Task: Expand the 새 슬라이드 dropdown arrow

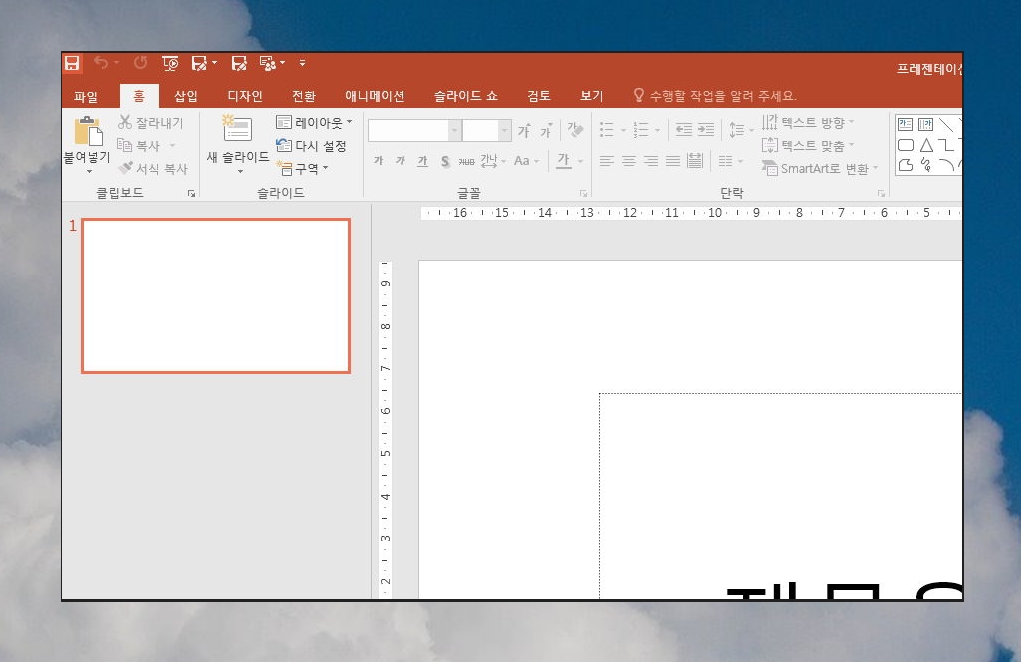Action: (x=240, y=172)
